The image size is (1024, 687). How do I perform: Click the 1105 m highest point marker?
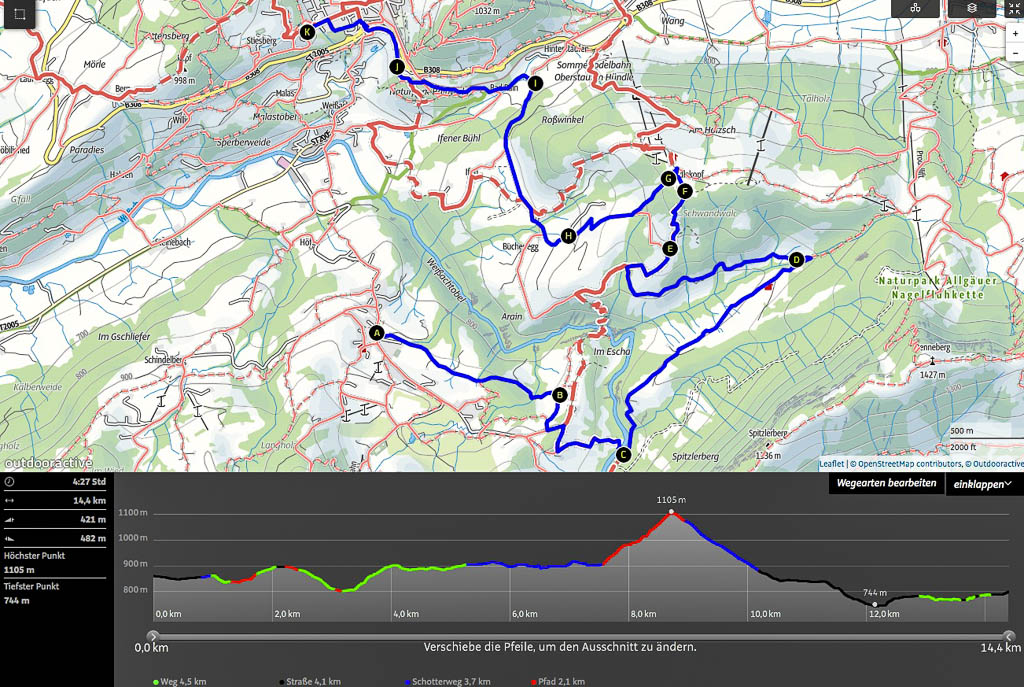click(671, 512)
